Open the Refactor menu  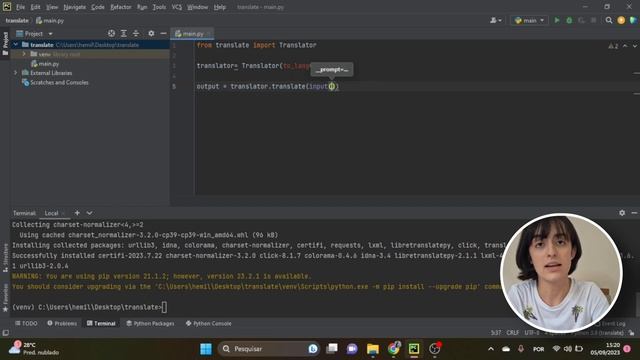click(121, 7)
